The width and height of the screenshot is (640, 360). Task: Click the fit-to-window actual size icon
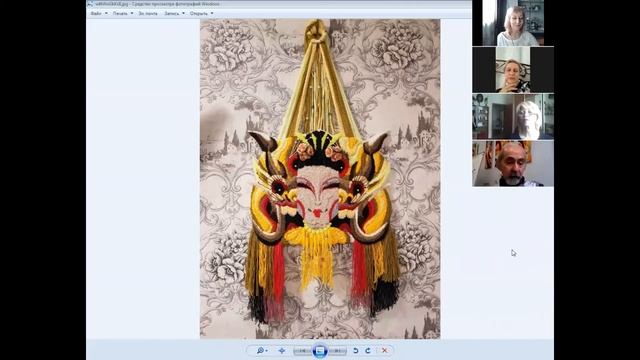point(282,351)
